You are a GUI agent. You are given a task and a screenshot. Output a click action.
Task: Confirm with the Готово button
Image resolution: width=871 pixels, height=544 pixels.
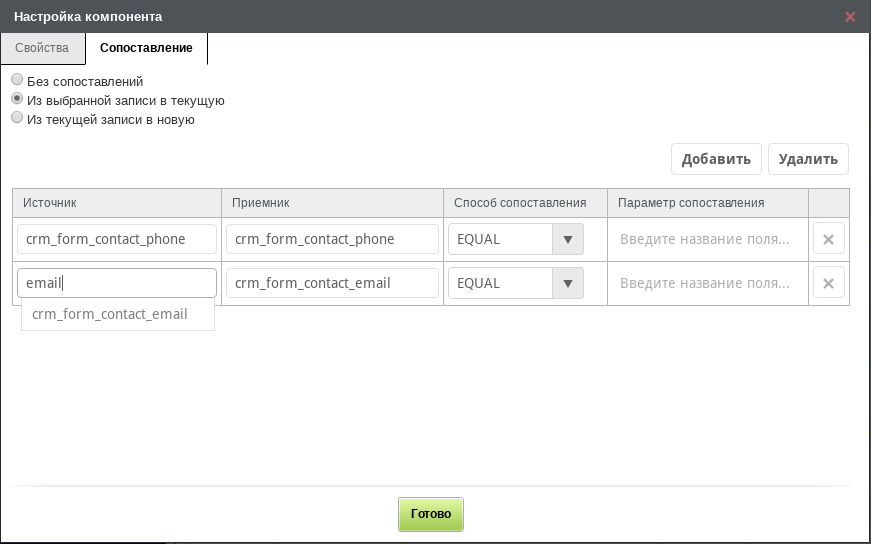(431, 514)
